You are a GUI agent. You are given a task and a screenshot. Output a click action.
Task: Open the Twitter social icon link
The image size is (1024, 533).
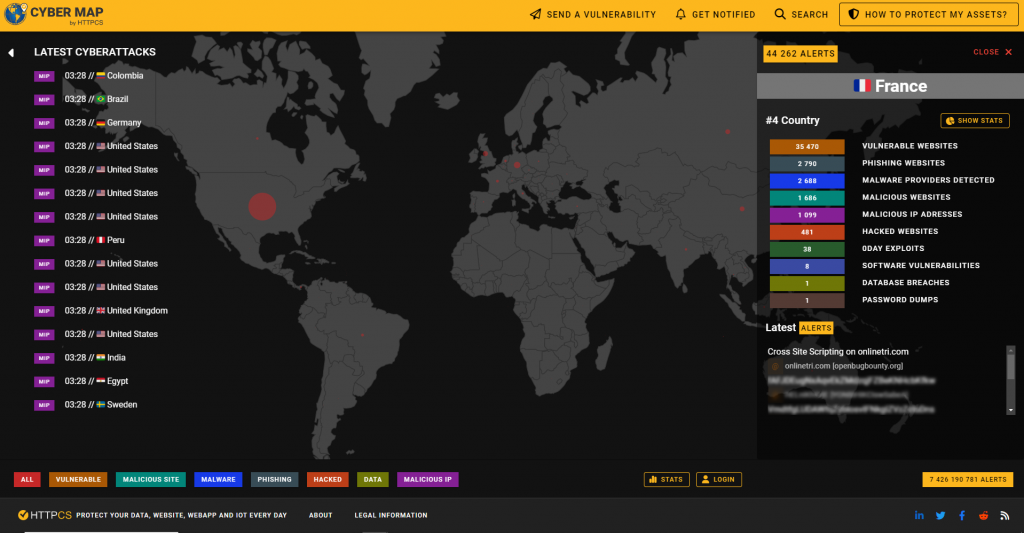[940, 515]
